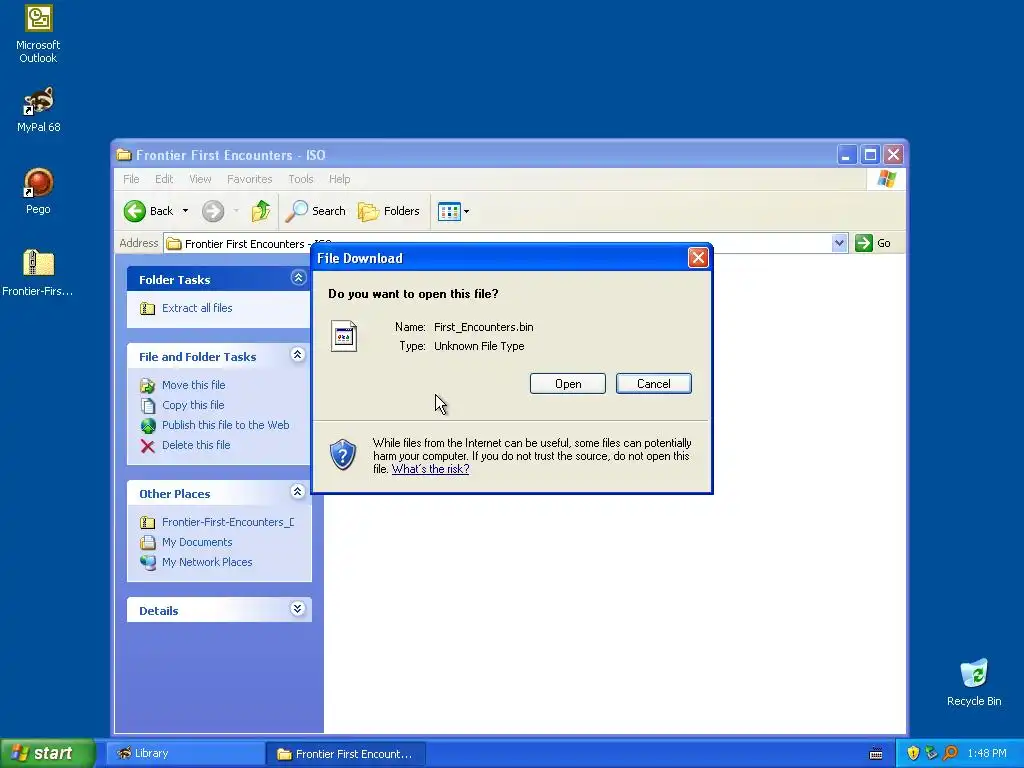Click Delete this file link
Image resolution: width=1024 pixels, height=768 pixels.
196,445
